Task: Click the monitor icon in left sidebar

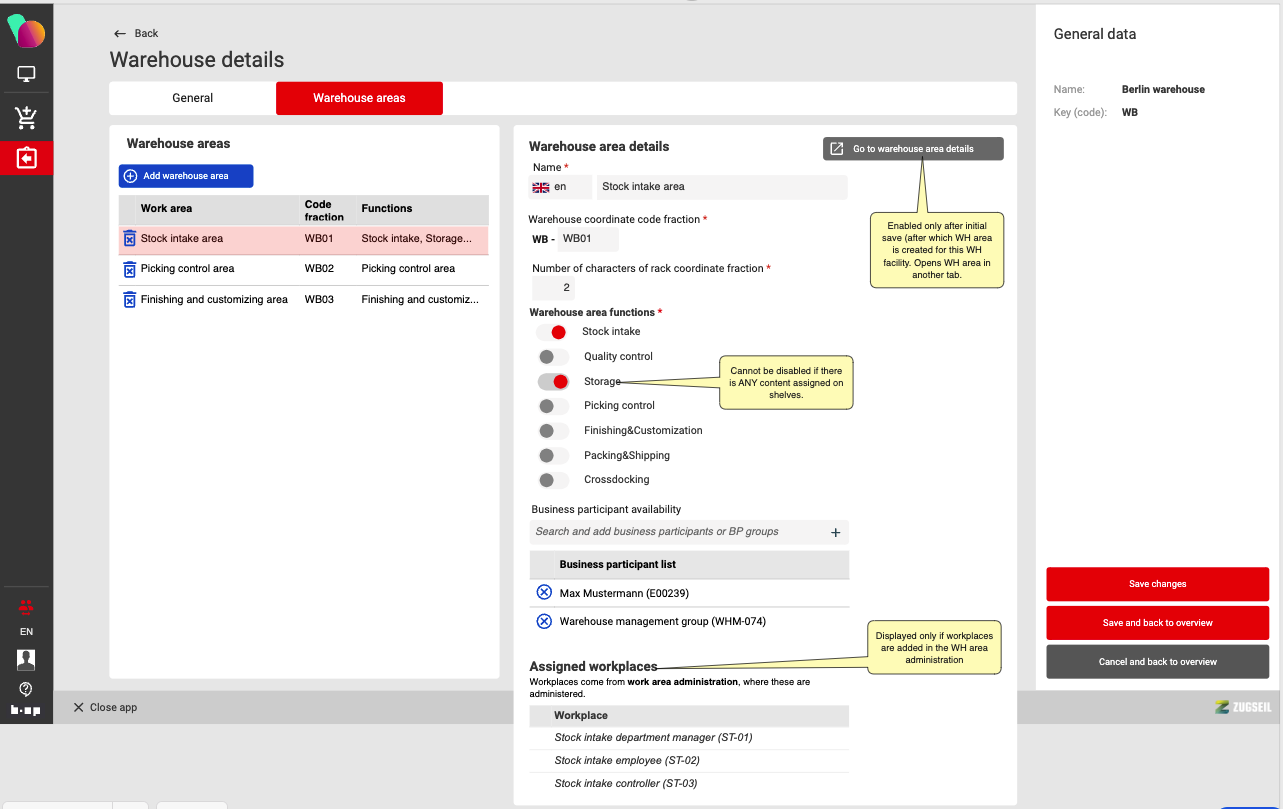Action: pyautogui.click(x=26, y=74)
